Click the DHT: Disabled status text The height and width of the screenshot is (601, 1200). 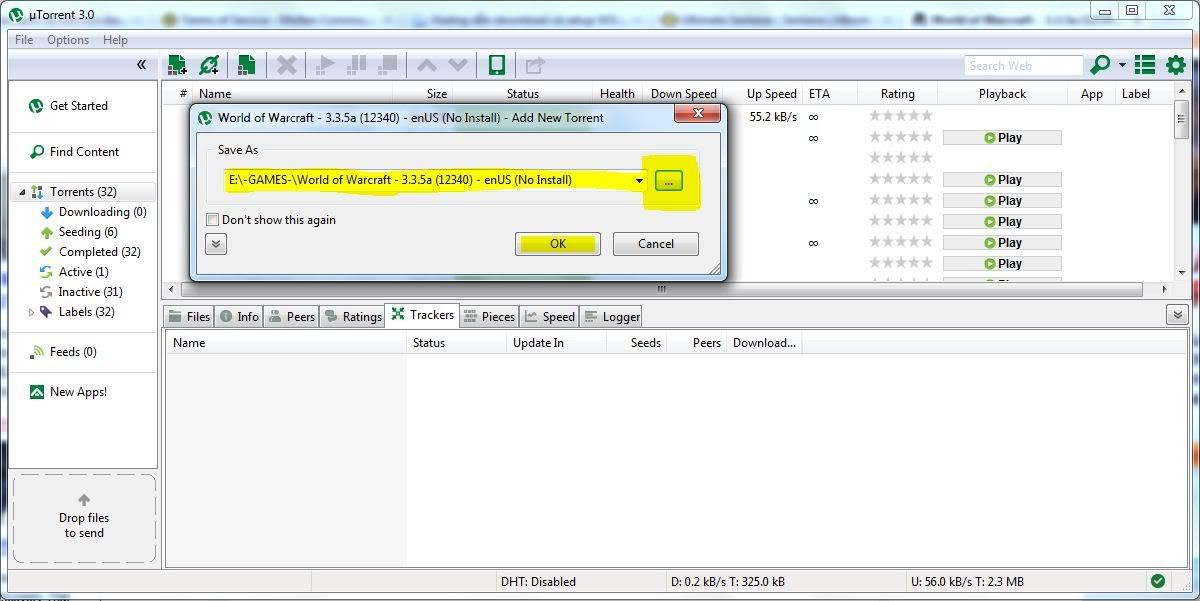[538, 582]
